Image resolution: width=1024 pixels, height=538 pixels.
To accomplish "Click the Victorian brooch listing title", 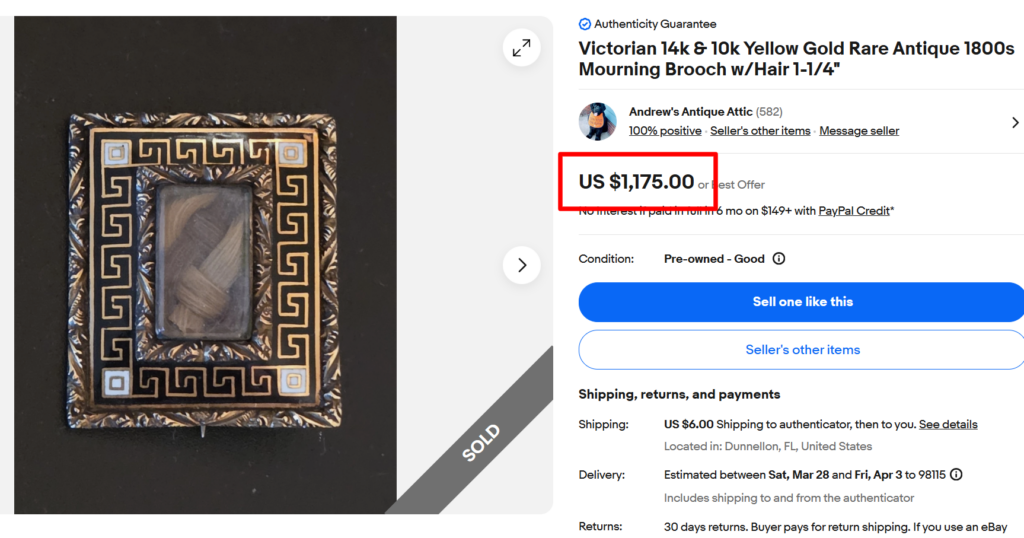I will (x=796, y=59).
